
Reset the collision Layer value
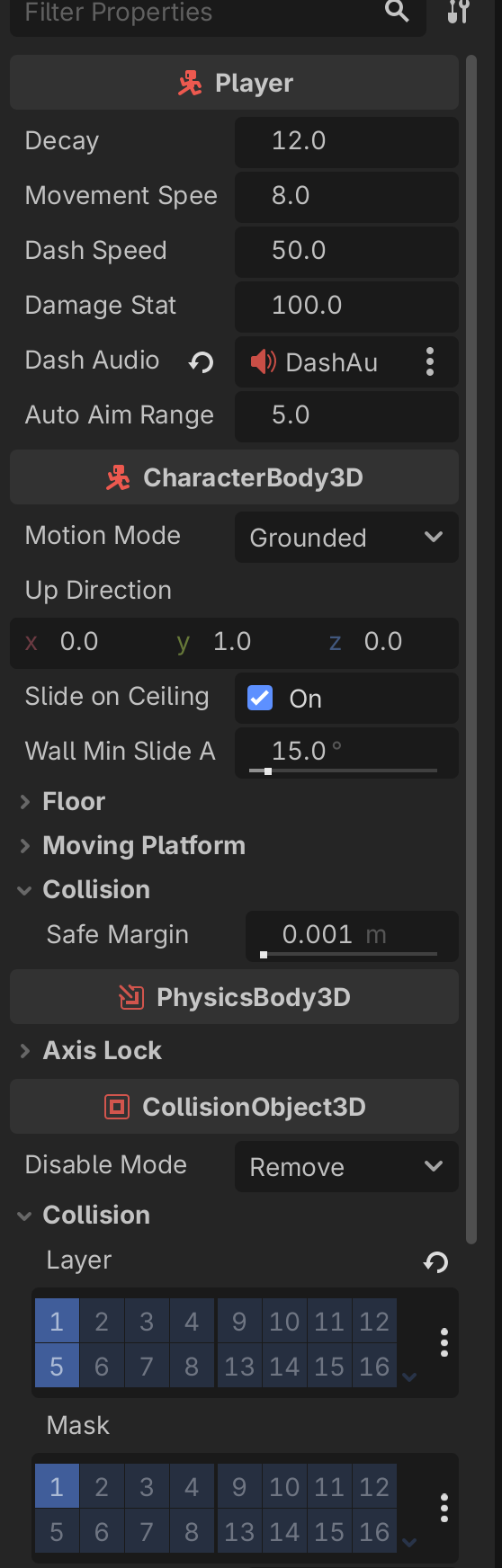pos(435,1262)
